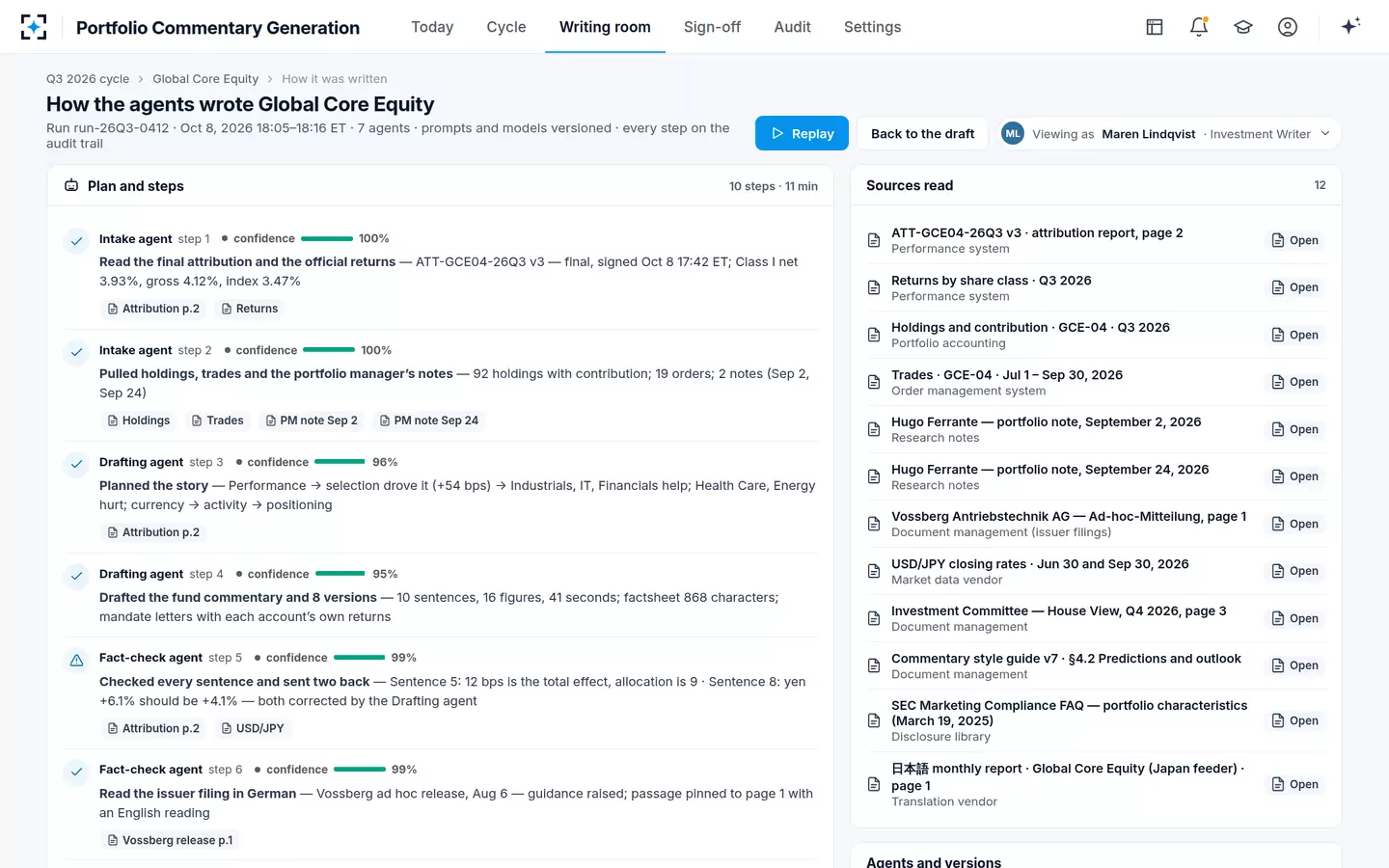Click "Drafted the fund commentary and 8 versions"
Viewport: 1389px width, 868px height.
point(238,597)
